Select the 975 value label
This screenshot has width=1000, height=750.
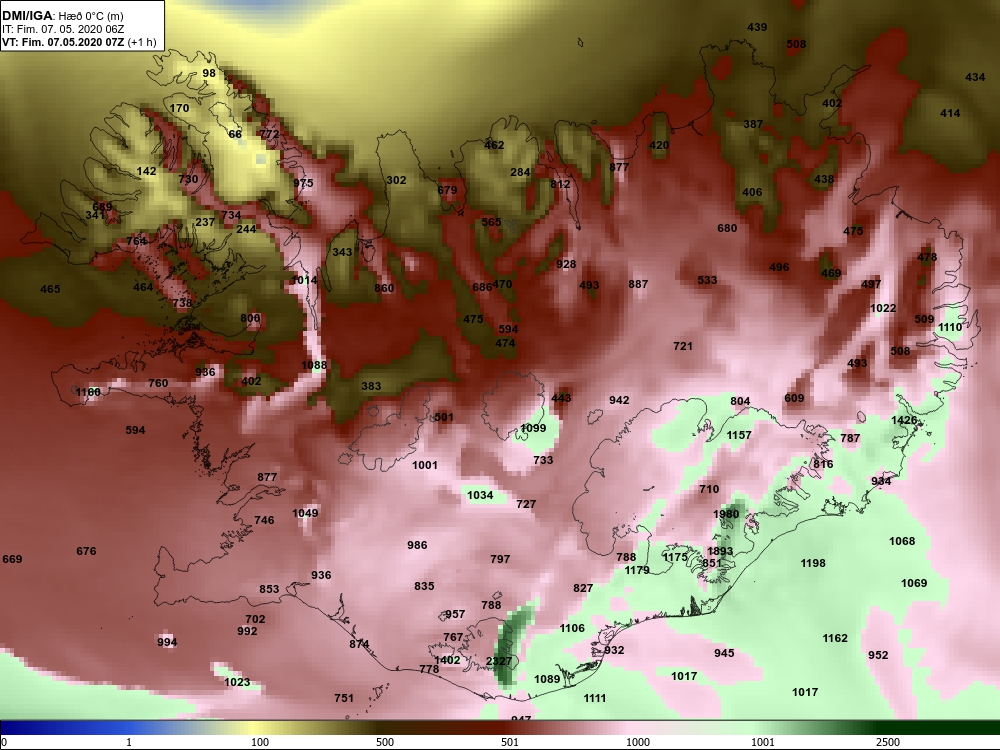click(304, 183)
